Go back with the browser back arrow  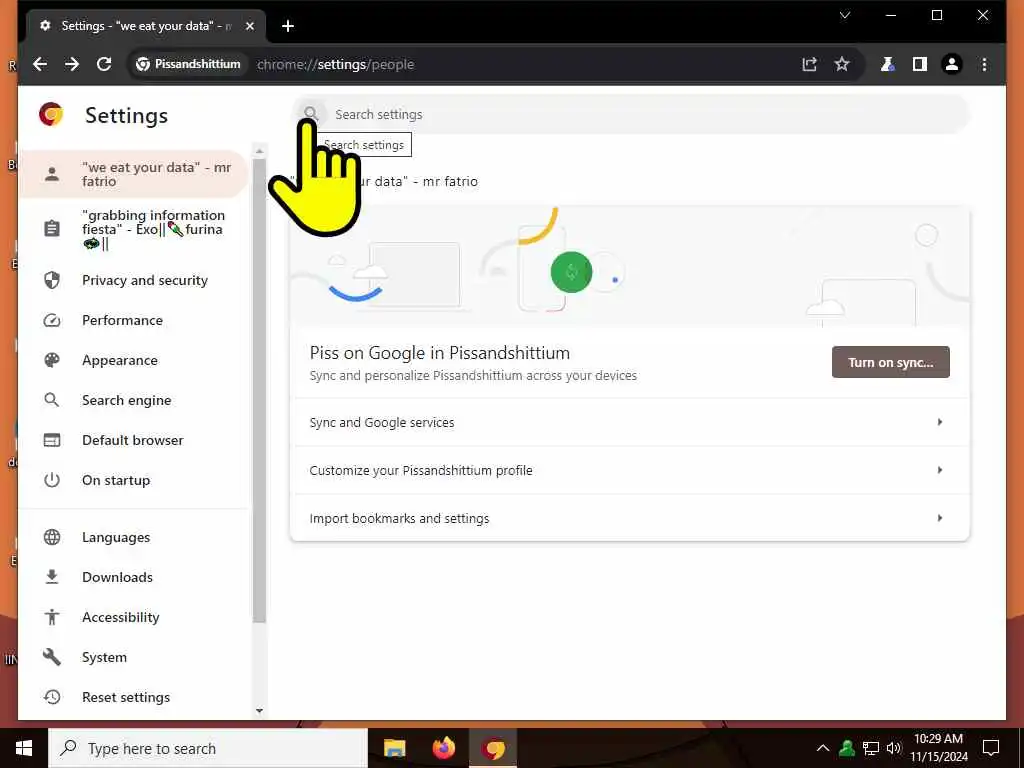[x=40, y=64]
